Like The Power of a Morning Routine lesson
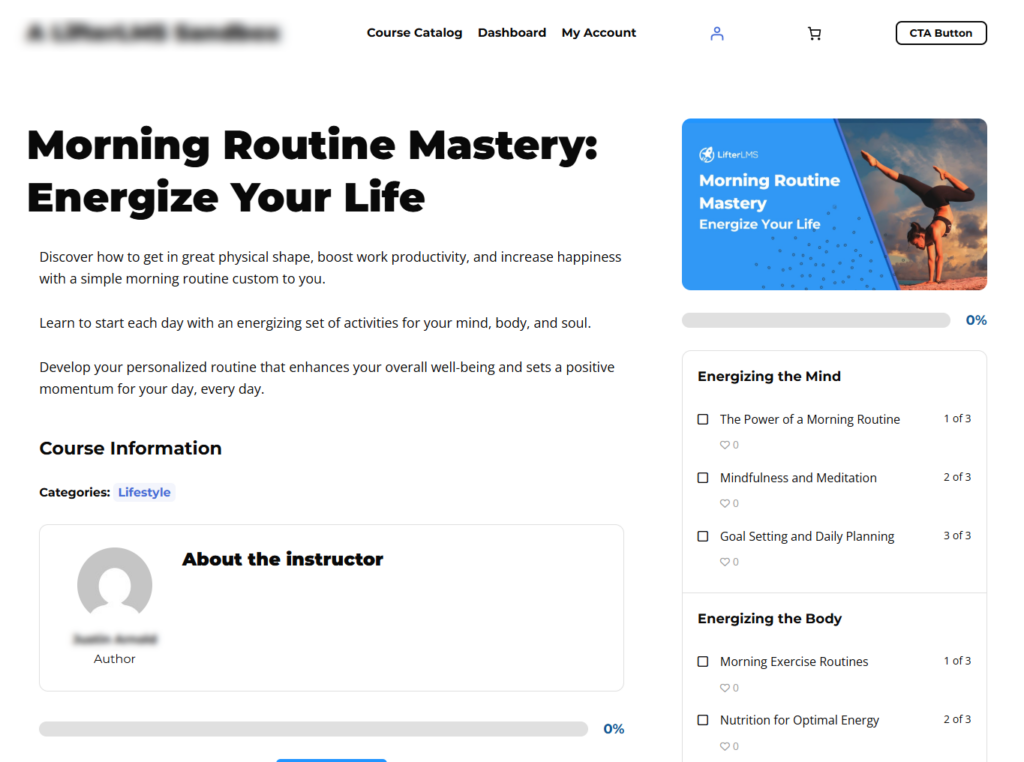Viewport: 1024px width, 762px height. [x=724, y=445]
